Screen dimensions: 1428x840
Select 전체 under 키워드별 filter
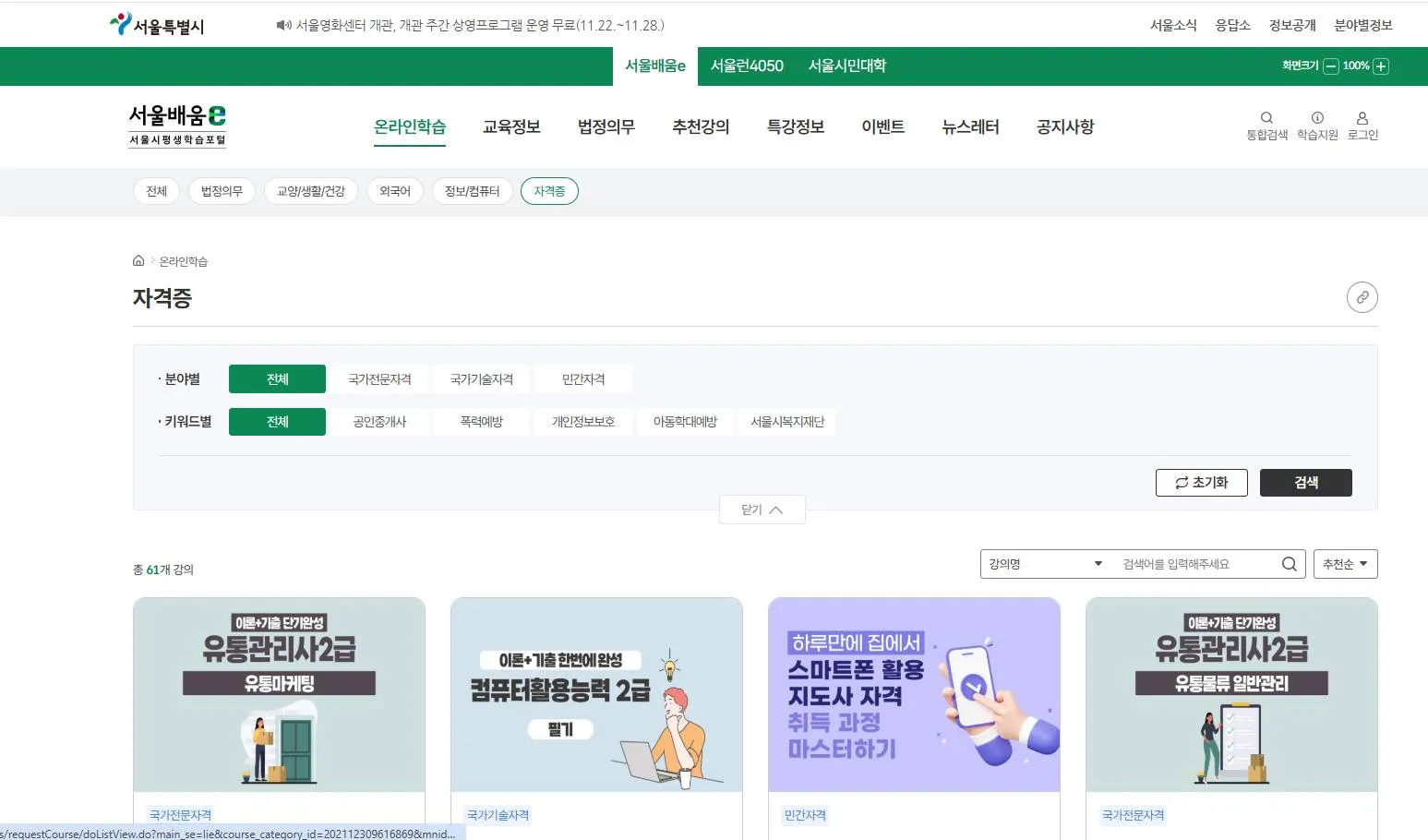pos(277,422)
